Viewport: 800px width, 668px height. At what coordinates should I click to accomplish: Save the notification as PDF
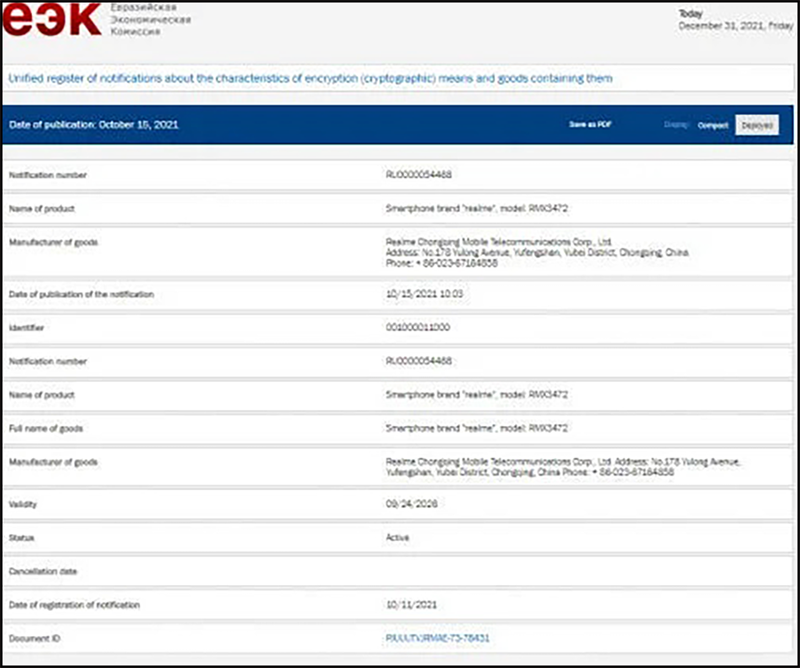point(590,125)
